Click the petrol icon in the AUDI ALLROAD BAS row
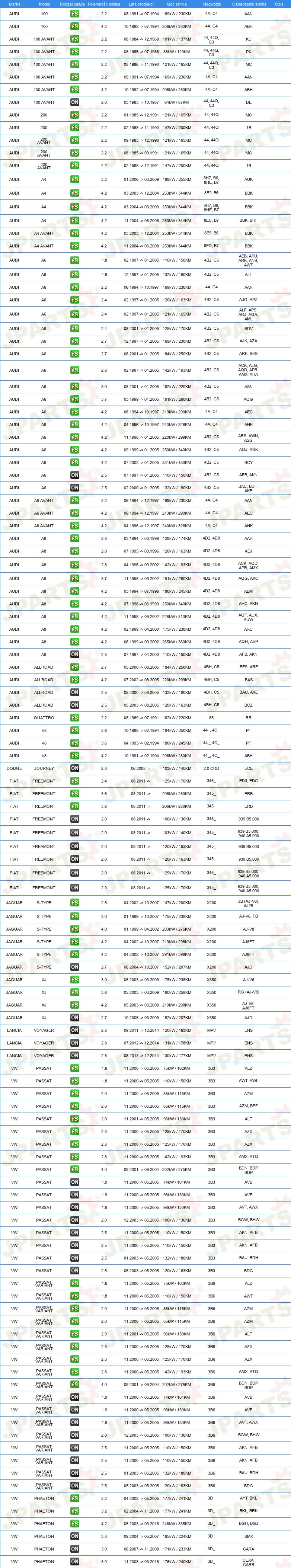The height and width of the screenshot is (1568, 291). (x=74, y=680)
